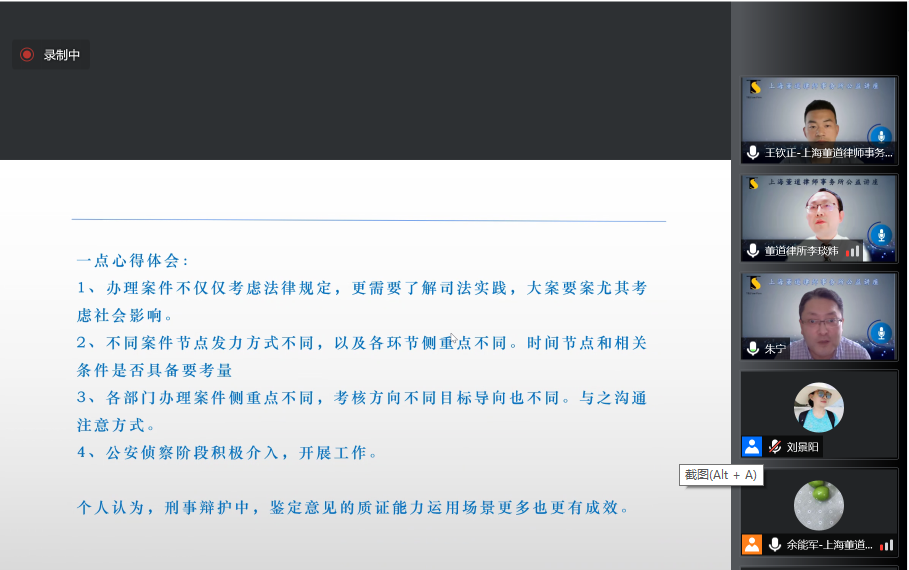This screenshot has width=909, height=570.
Task: Click slide sentence starting 个人认为，刑事辩护中
Action: pyautogui.click(x=354, y=508)
